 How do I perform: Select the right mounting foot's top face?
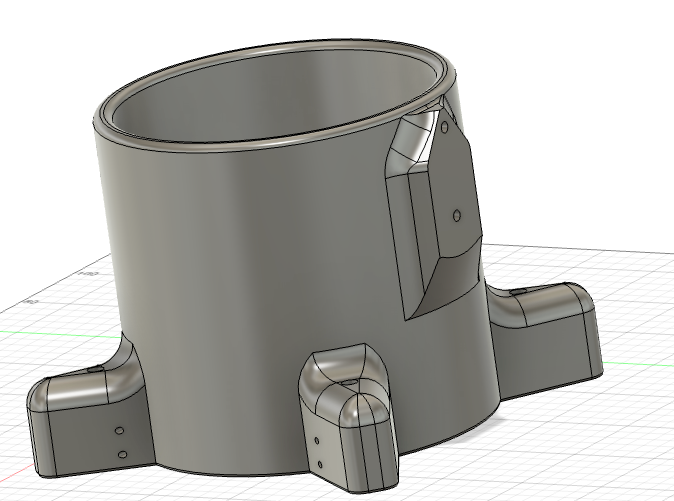tap(545, 302)
